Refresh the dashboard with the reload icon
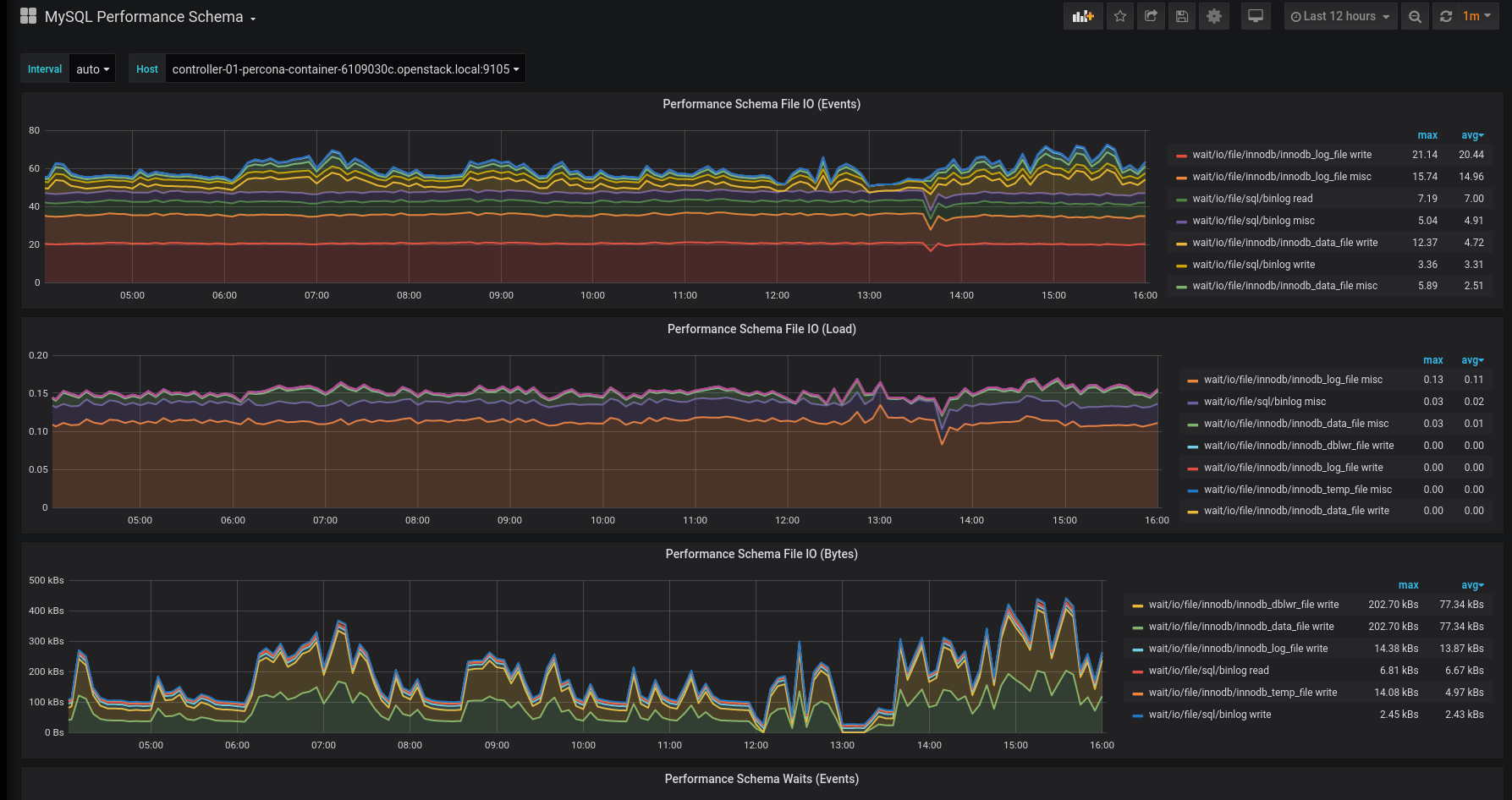1512x800 pixels. (1446, 16)
